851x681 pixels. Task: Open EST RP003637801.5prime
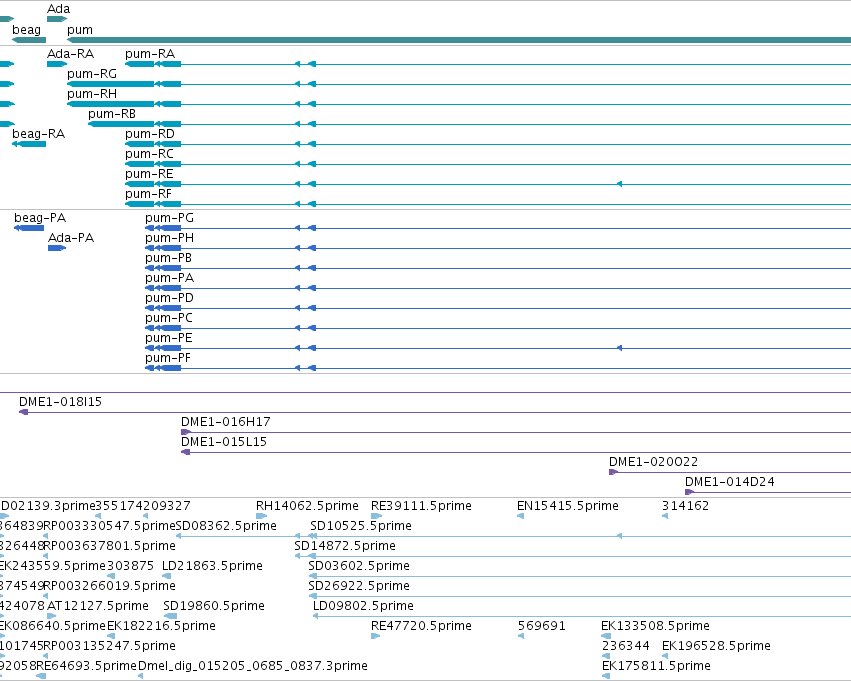coord(109,546)
